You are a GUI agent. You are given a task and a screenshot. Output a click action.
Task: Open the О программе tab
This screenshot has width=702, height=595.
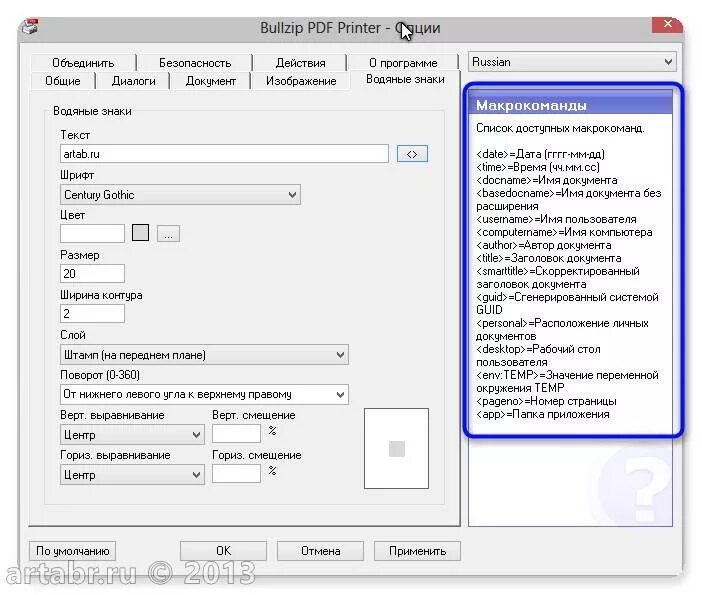tap(403, 63)
